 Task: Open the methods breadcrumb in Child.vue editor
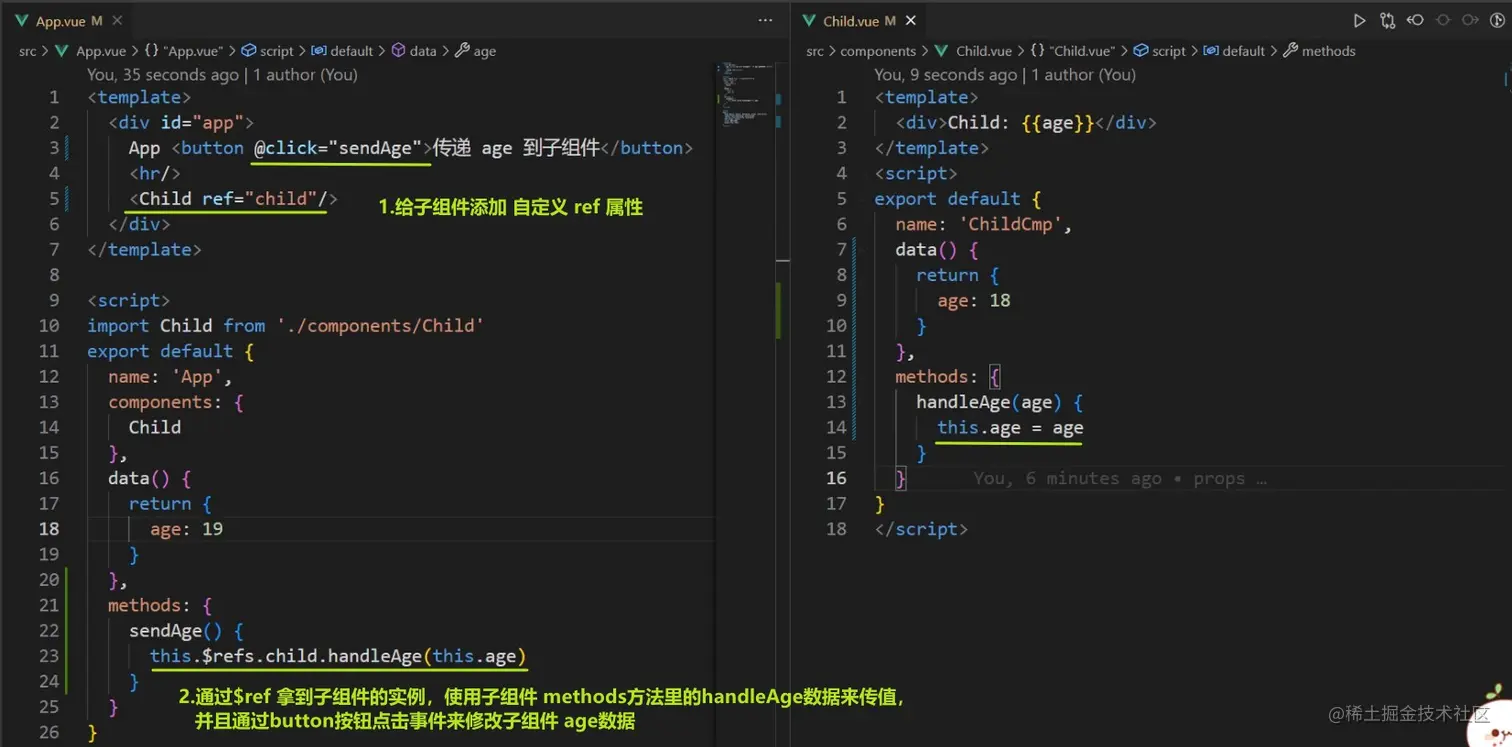[x=1320, y=51]
